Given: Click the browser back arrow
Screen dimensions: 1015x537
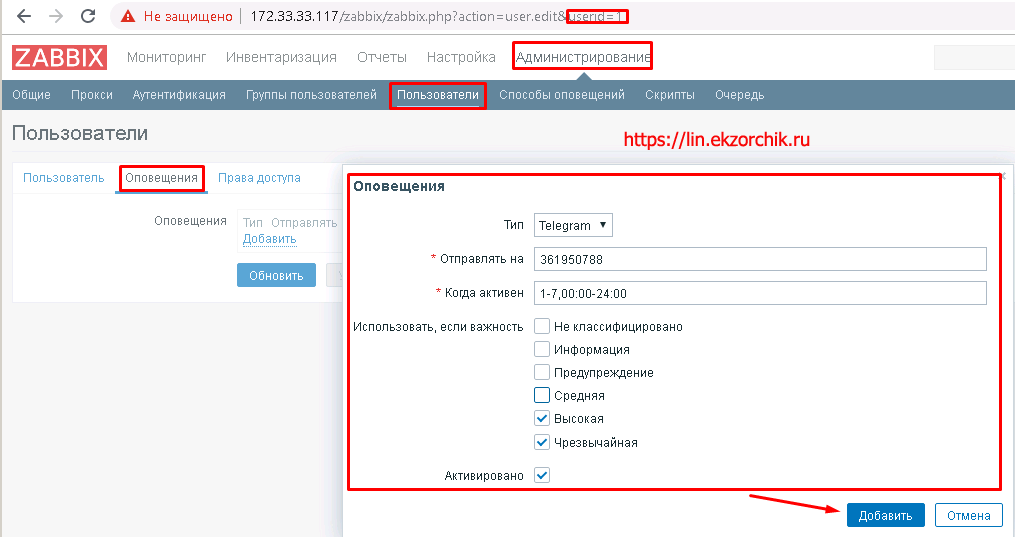Looking at the screenshot, I should coord(24,16).
